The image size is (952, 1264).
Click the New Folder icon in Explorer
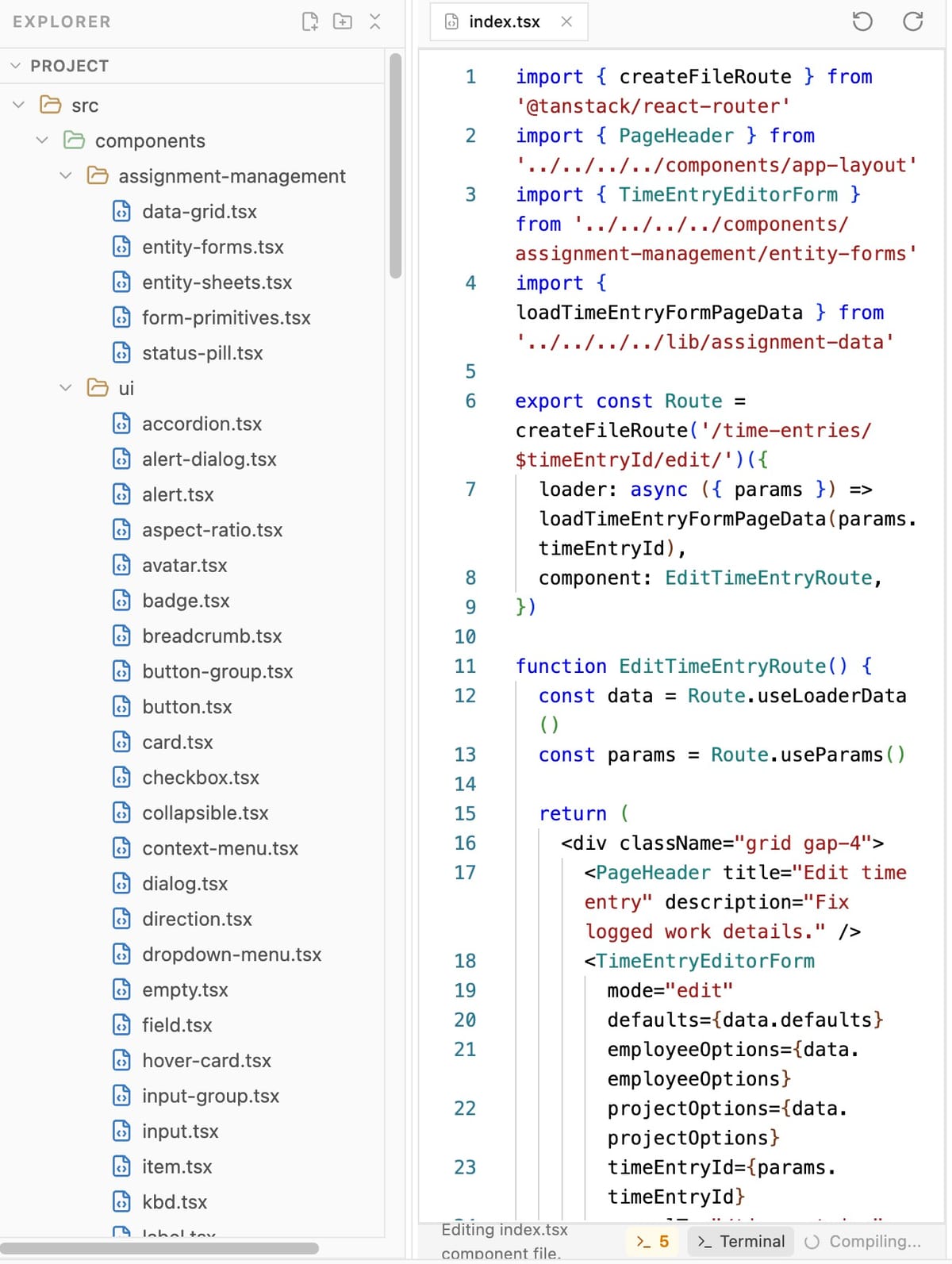(343, 21)
